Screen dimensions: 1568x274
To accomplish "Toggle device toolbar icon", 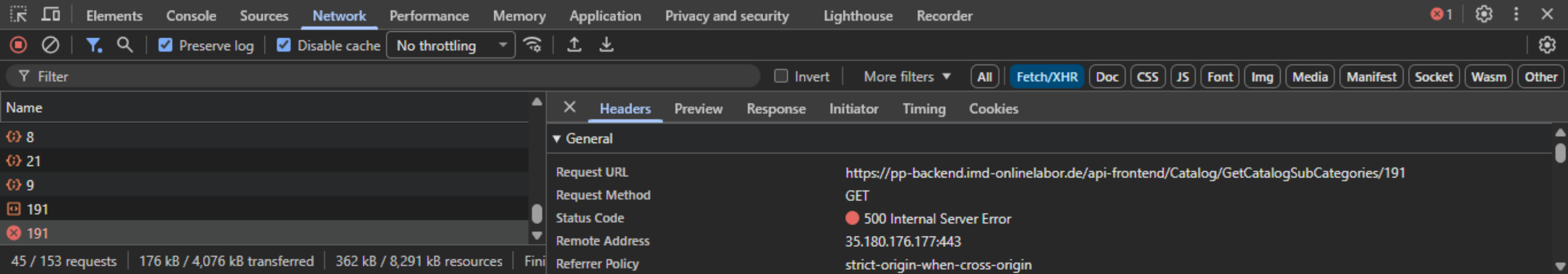I will click(x=51, y=15).
